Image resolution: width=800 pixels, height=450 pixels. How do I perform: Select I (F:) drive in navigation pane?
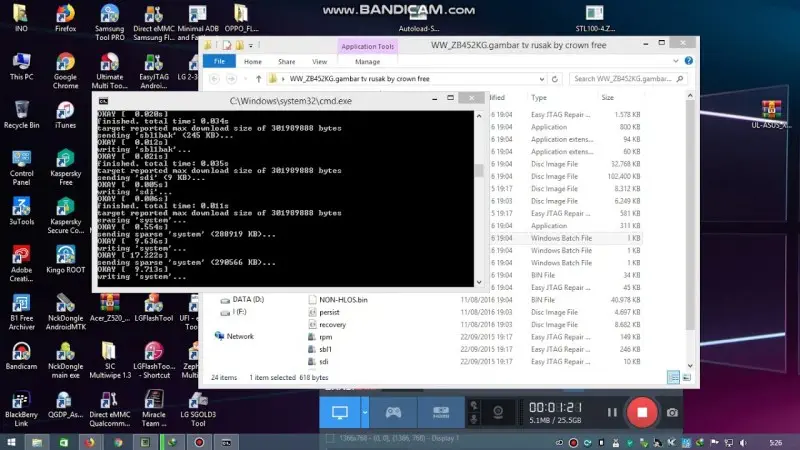pos(234,312)
